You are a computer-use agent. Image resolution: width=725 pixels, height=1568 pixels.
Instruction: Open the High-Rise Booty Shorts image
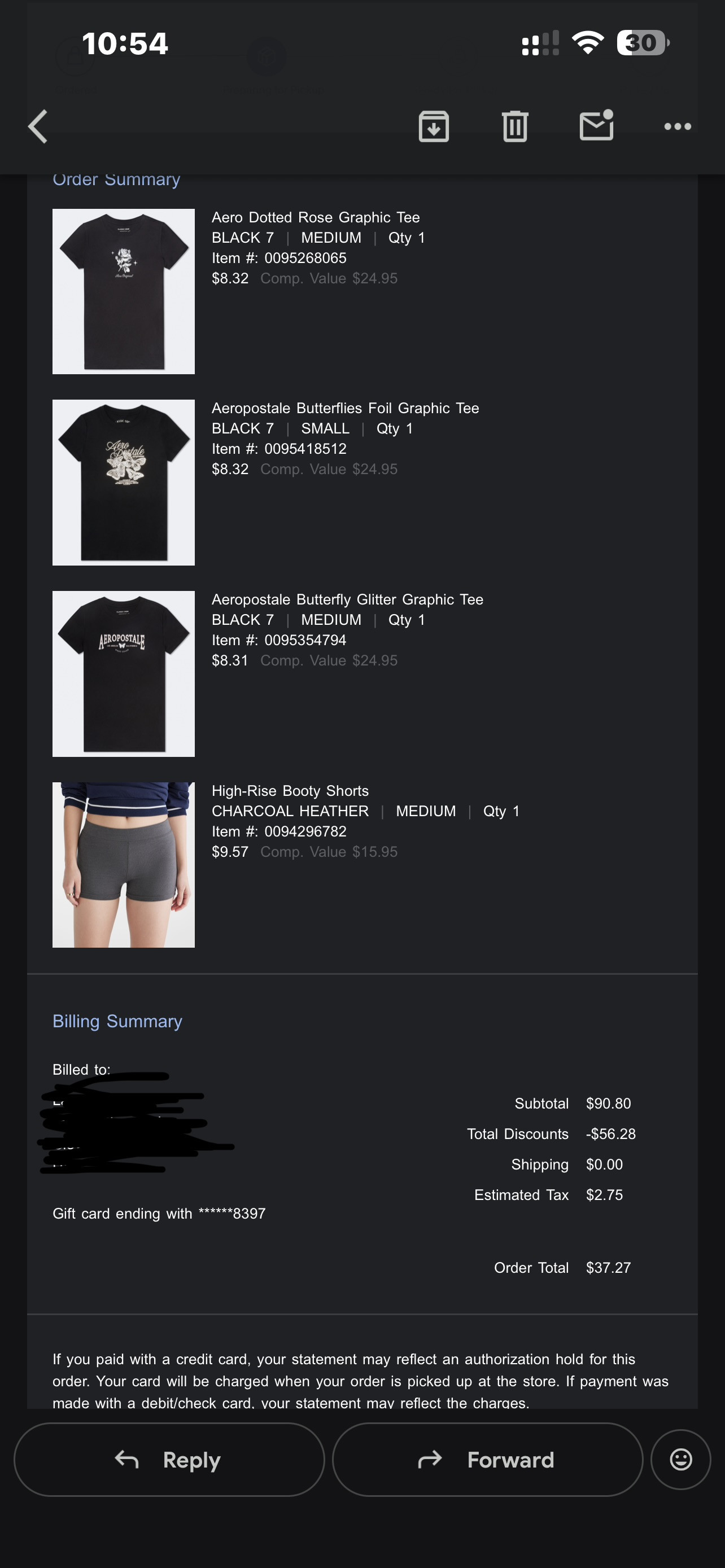[124, 865]
